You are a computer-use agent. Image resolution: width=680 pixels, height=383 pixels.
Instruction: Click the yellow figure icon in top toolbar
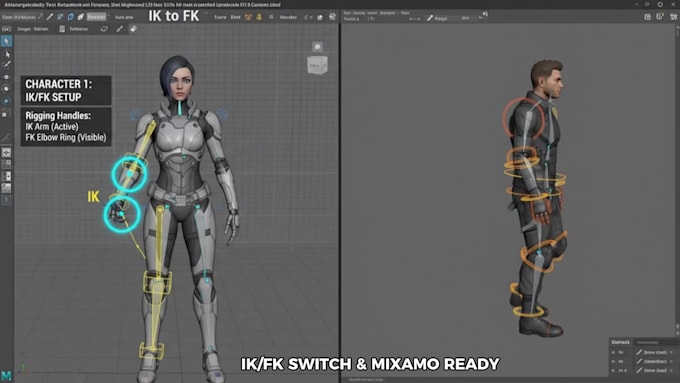259,17
